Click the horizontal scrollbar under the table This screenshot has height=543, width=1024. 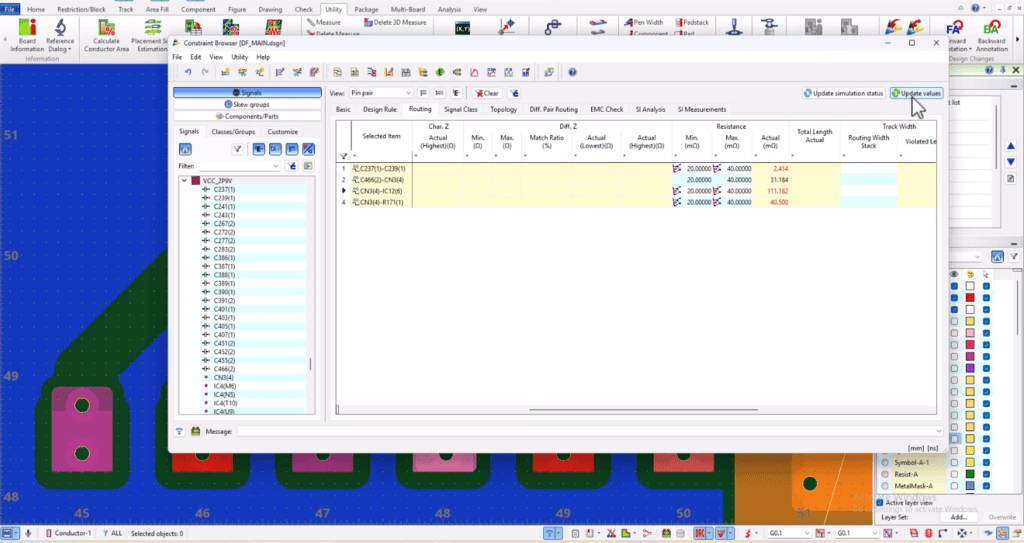tap(643, 410)
